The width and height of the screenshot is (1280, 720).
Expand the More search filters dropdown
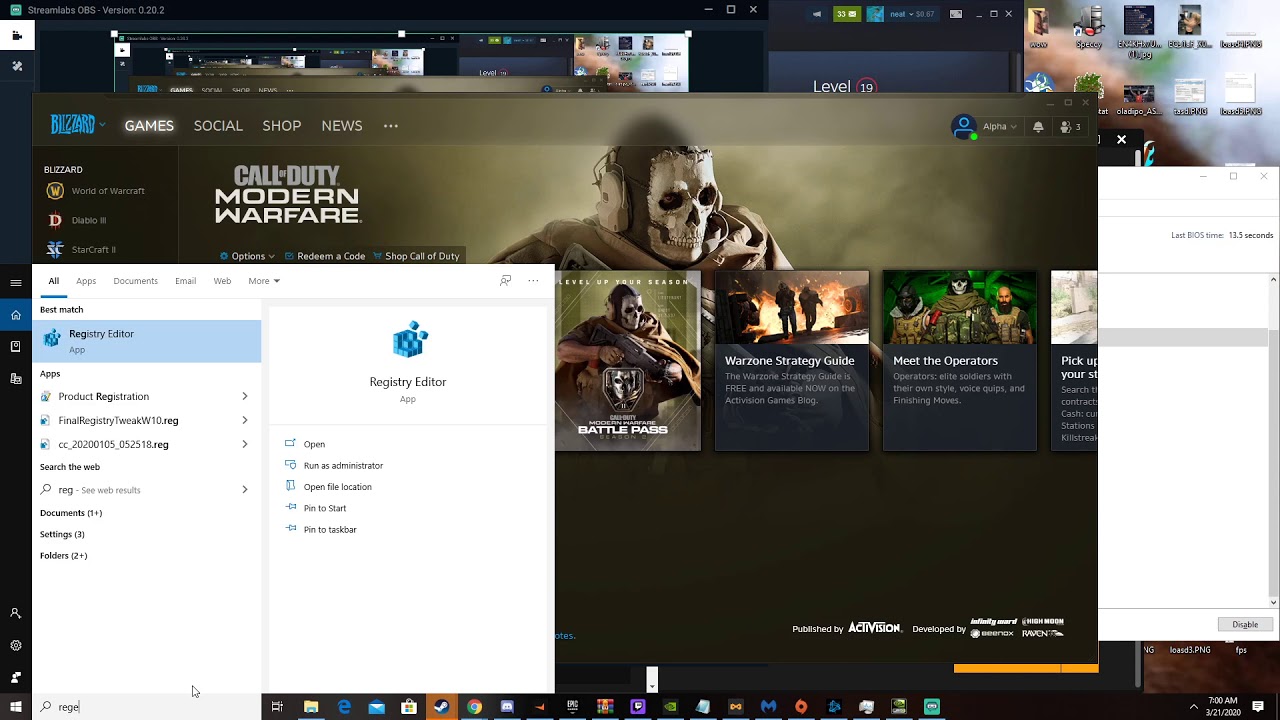click(x=264, y=281)
